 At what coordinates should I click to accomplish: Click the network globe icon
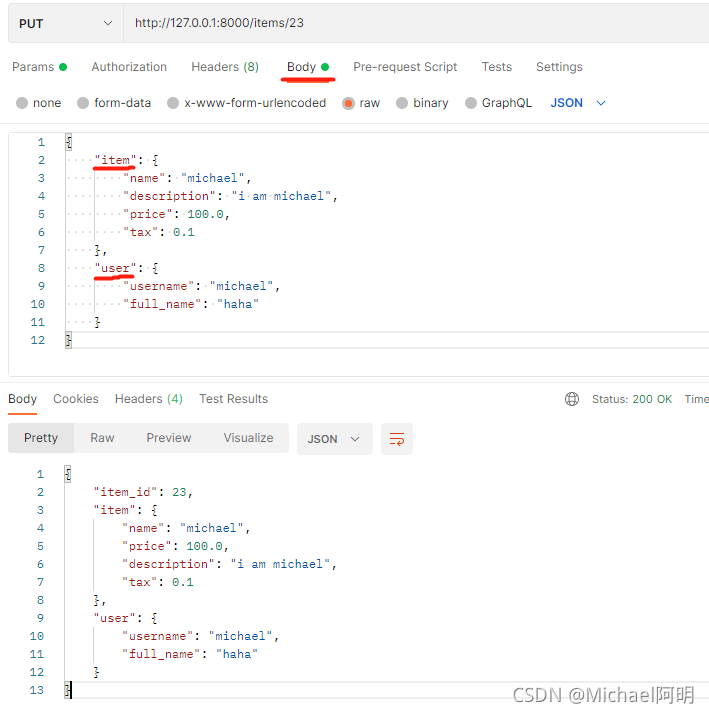pyautogui.click(x=572, y=399)
